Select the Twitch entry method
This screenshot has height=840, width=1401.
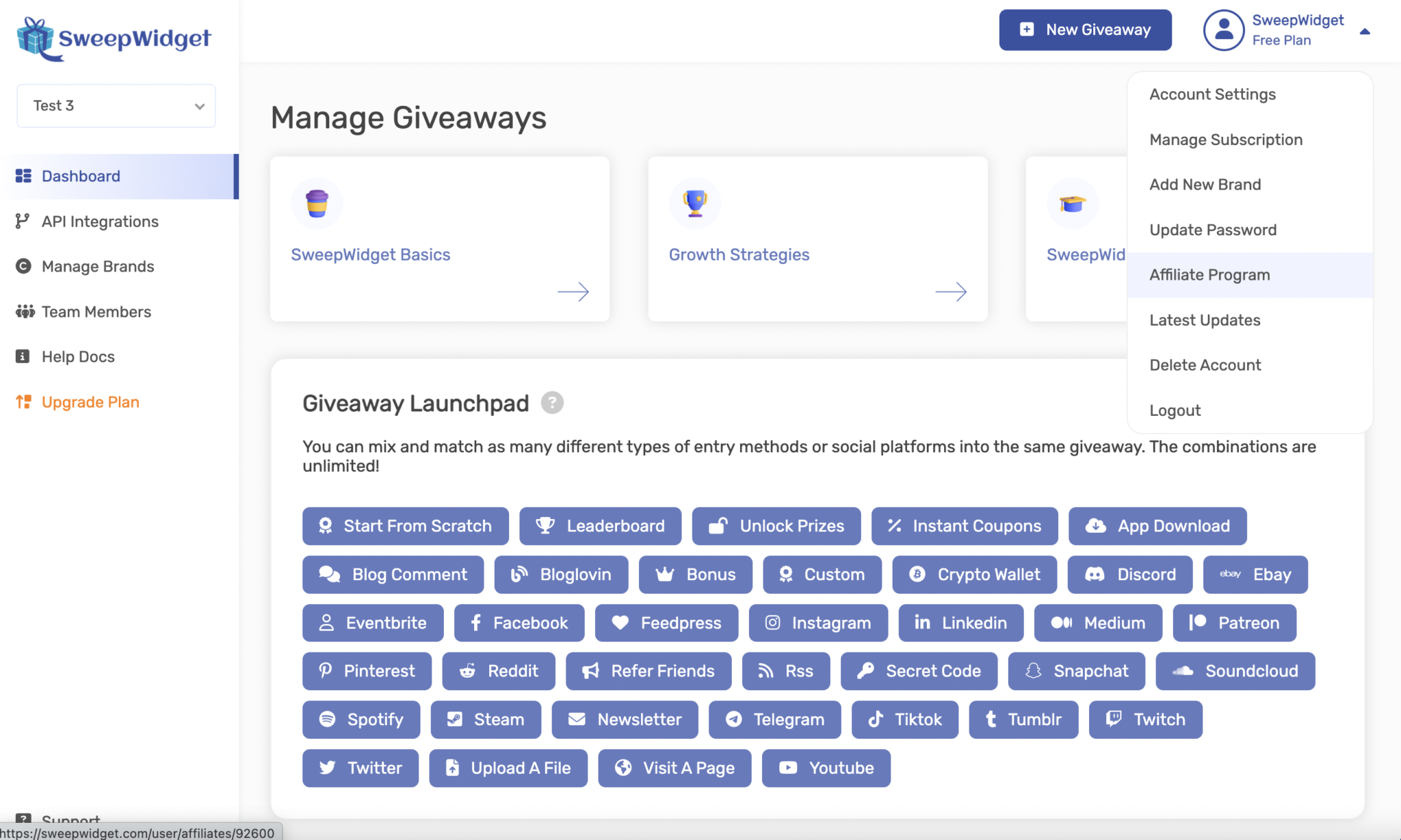(1144, 720)
